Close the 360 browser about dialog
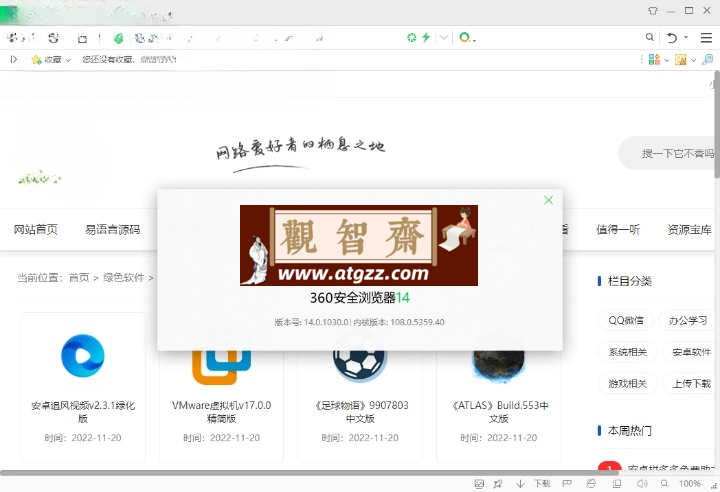The width and height of the screenshot is (720, 492). tap(548, 200)
